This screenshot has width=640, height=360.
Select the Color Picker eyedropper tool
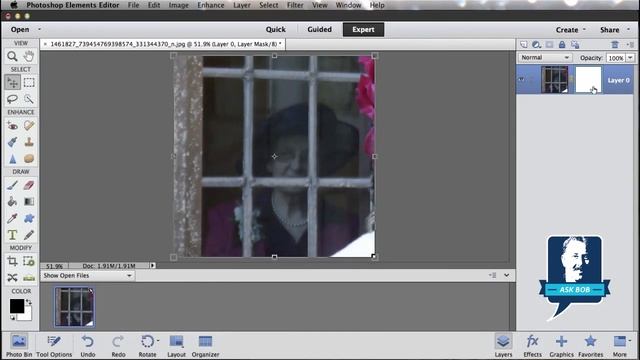[x=12, y=218]
